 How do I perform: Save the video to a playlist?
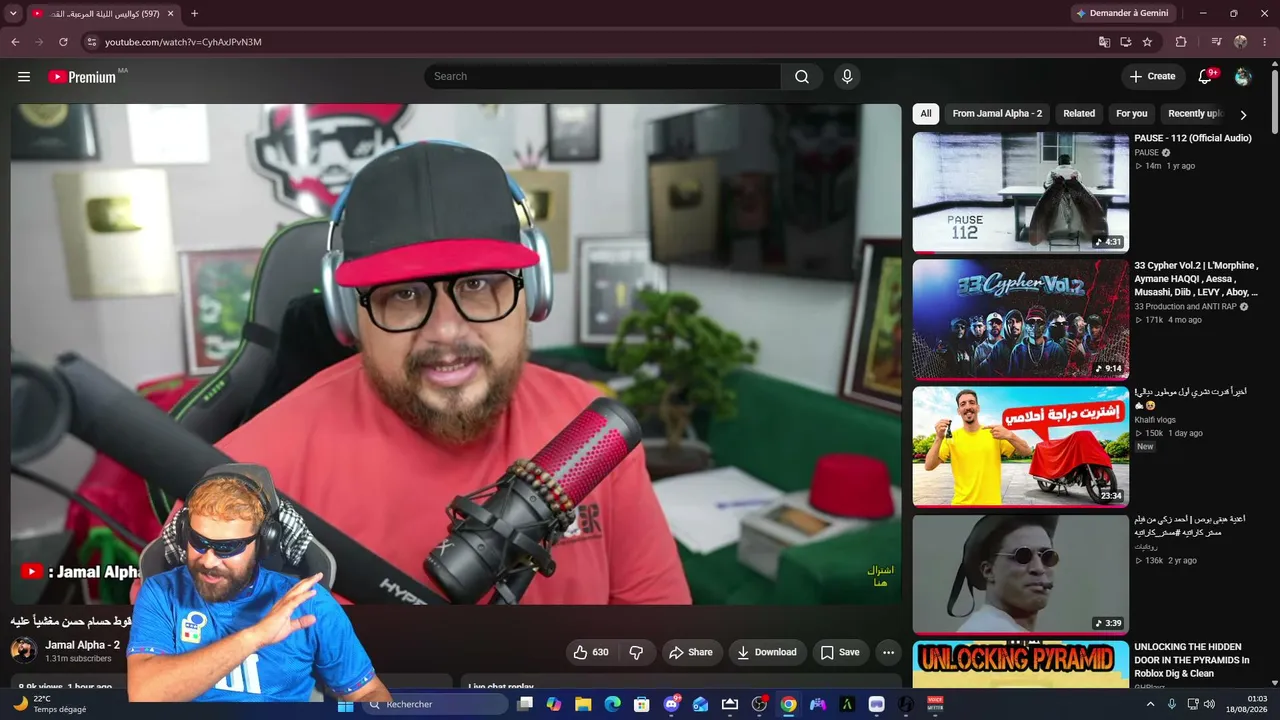pyautogui.click(x=841, y=652)
